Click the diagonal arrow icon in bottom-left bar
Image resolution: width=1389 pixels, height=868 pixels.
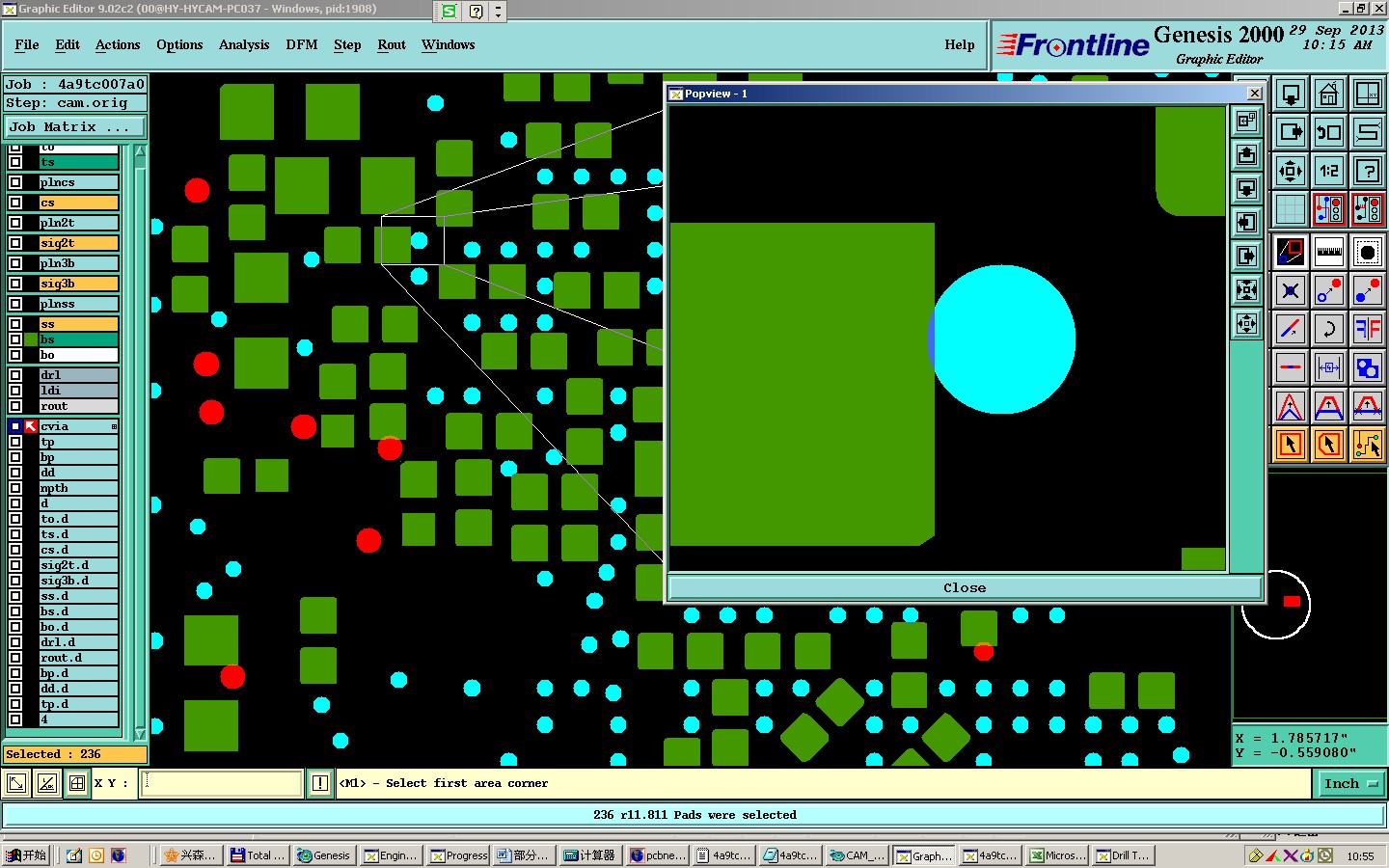click(x=16, y=783)
